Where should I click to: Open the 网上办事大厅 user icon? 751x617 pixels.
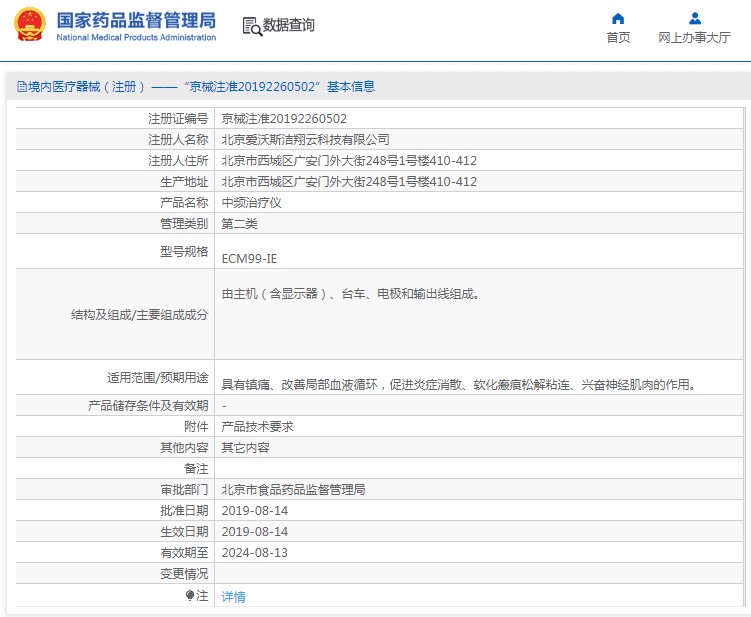[694, 19]
